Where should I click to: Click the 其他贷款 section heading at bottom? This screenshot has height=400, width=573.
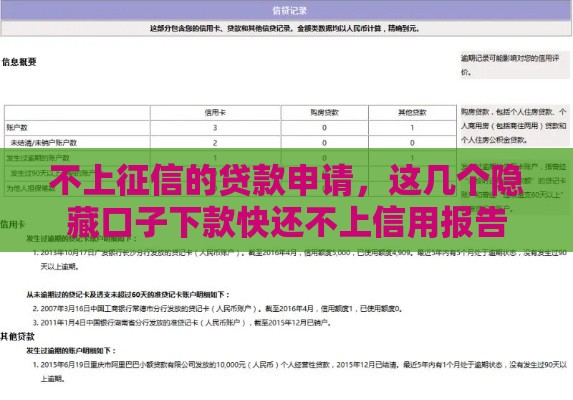[17, 336]
